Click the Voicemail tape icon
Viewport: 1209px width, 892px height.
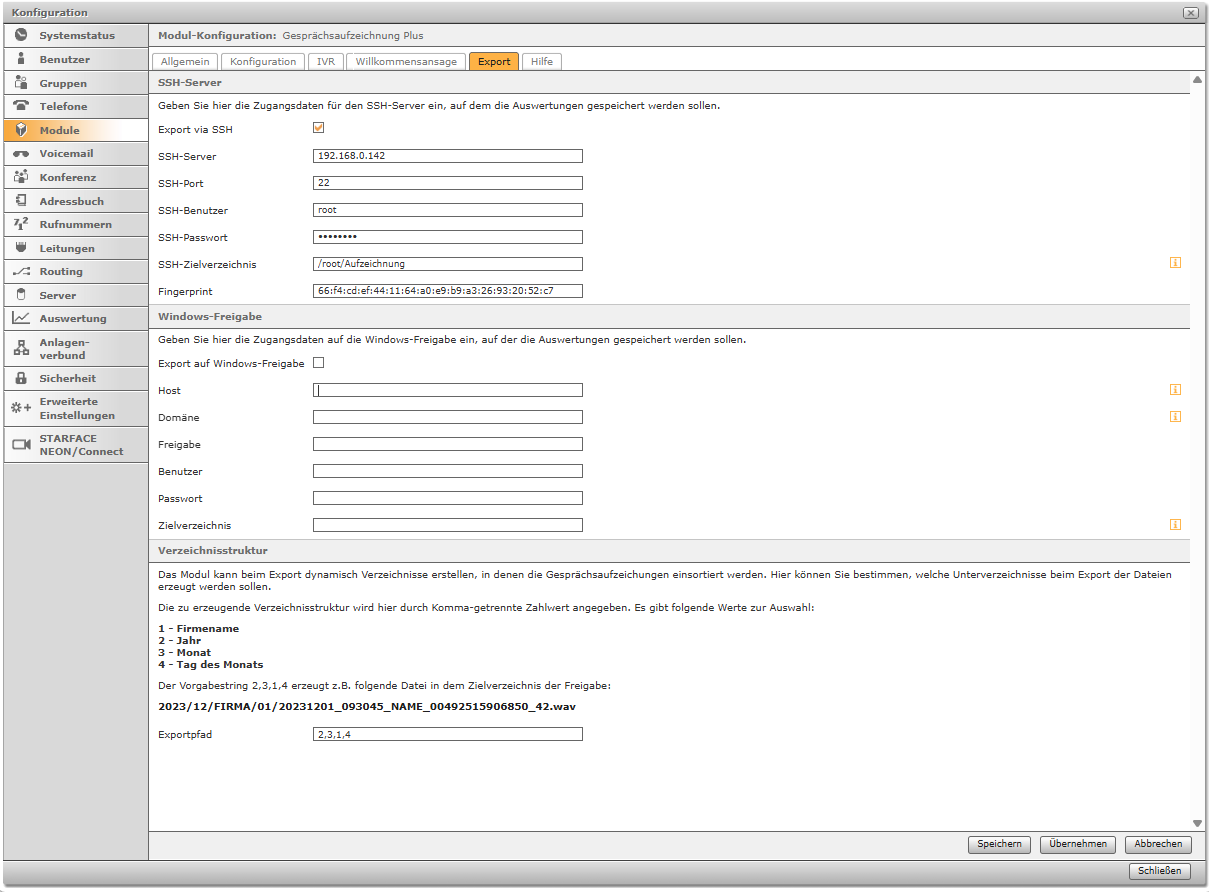[21, 154]
